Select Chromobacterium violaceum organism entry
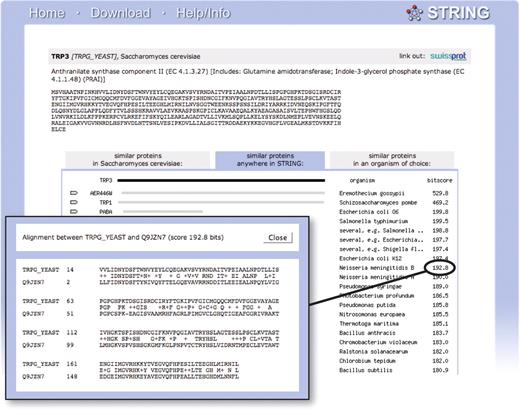The image size is (520, 412). pos(378,342)
